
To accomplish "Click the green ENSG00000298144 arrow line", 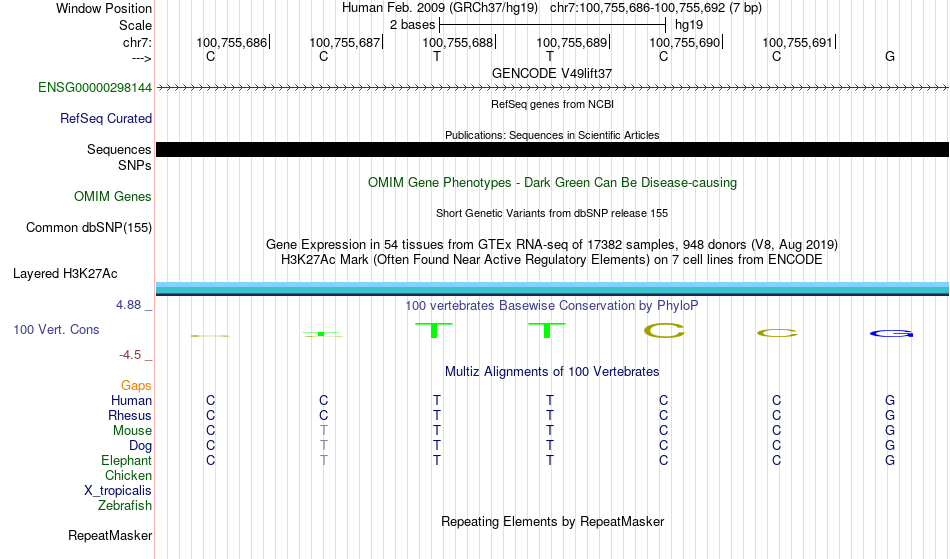I will (553, 88).
